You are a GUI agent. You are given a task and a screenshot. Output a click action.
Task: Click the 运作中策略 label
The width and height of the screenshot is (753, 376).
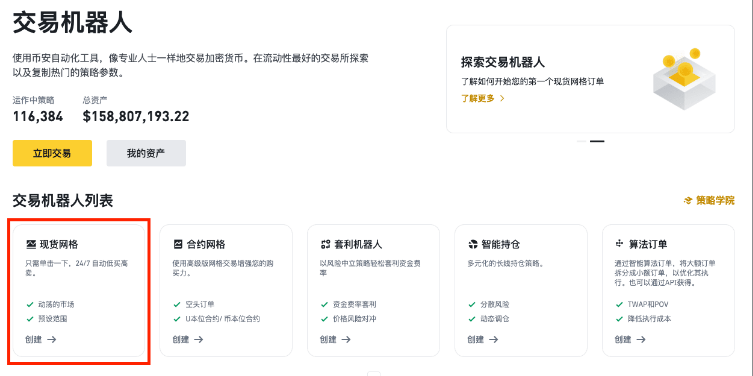tap(34, 100)
